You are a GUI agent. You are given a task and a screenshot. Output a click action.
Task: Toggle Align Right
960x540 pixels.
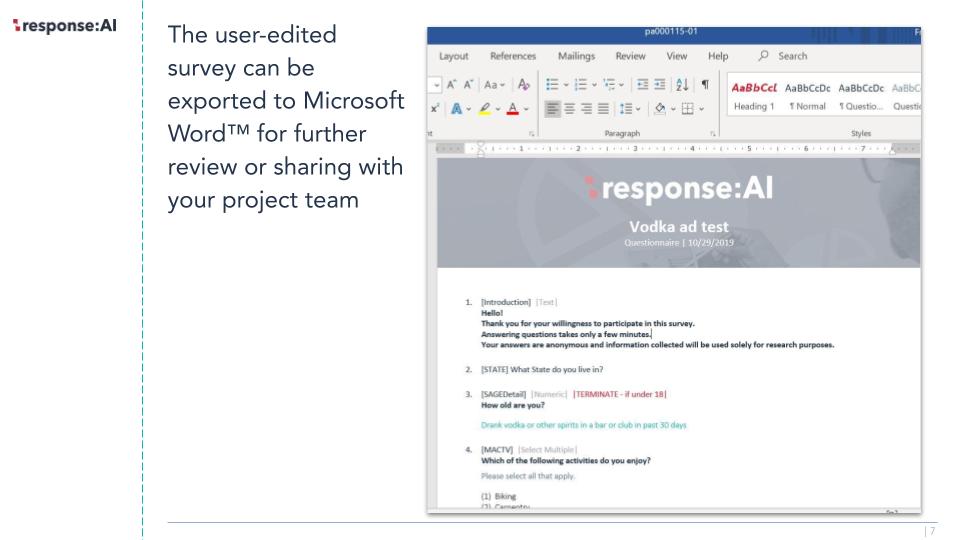[x=587, y=109]
